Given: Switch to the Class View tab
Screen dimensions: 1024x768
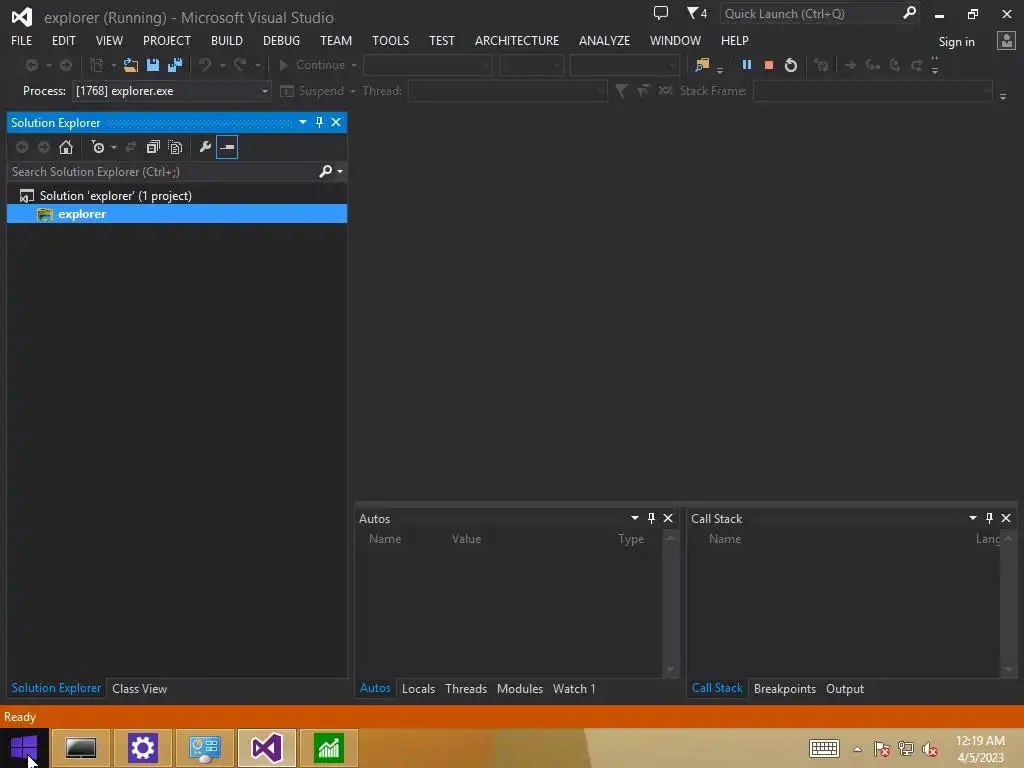Looking at the screenshot, I should click(140, 688).
